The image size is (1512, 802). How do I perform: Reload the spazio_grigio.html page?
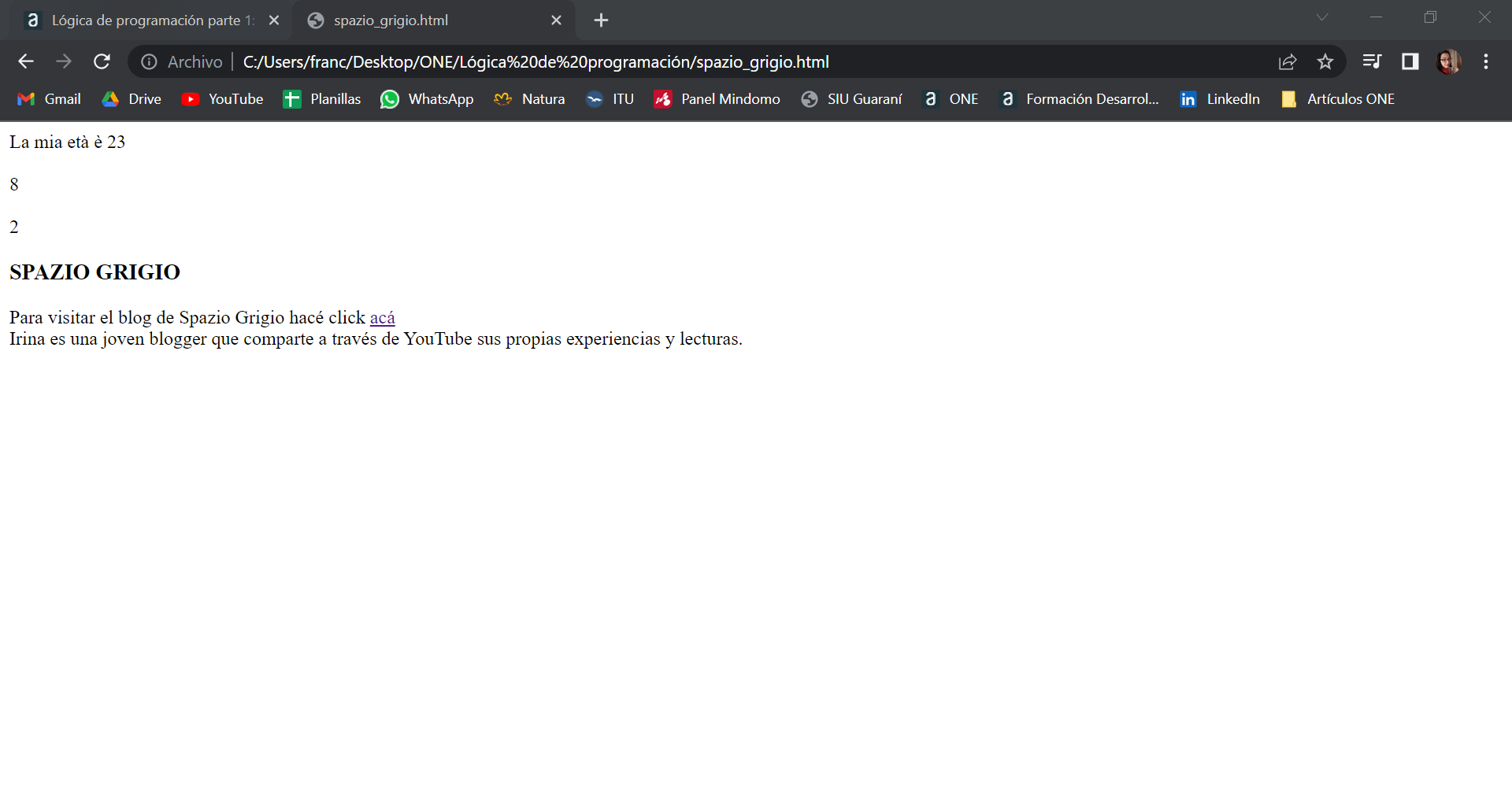[x=102, y=61]
